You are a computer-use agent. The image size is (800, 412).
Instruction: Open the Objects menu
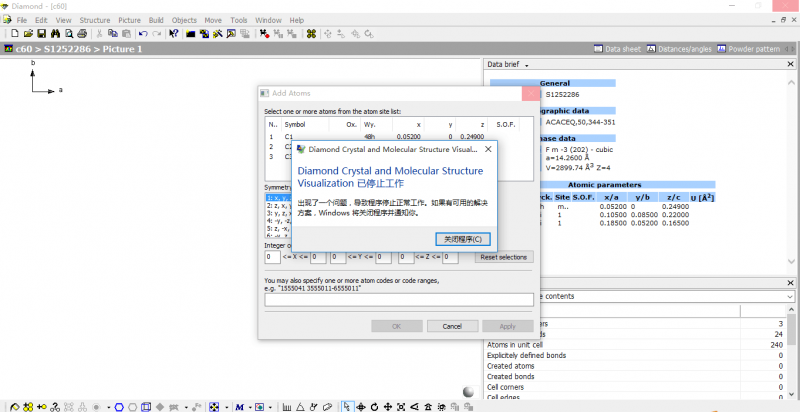(x=184, y=20)
